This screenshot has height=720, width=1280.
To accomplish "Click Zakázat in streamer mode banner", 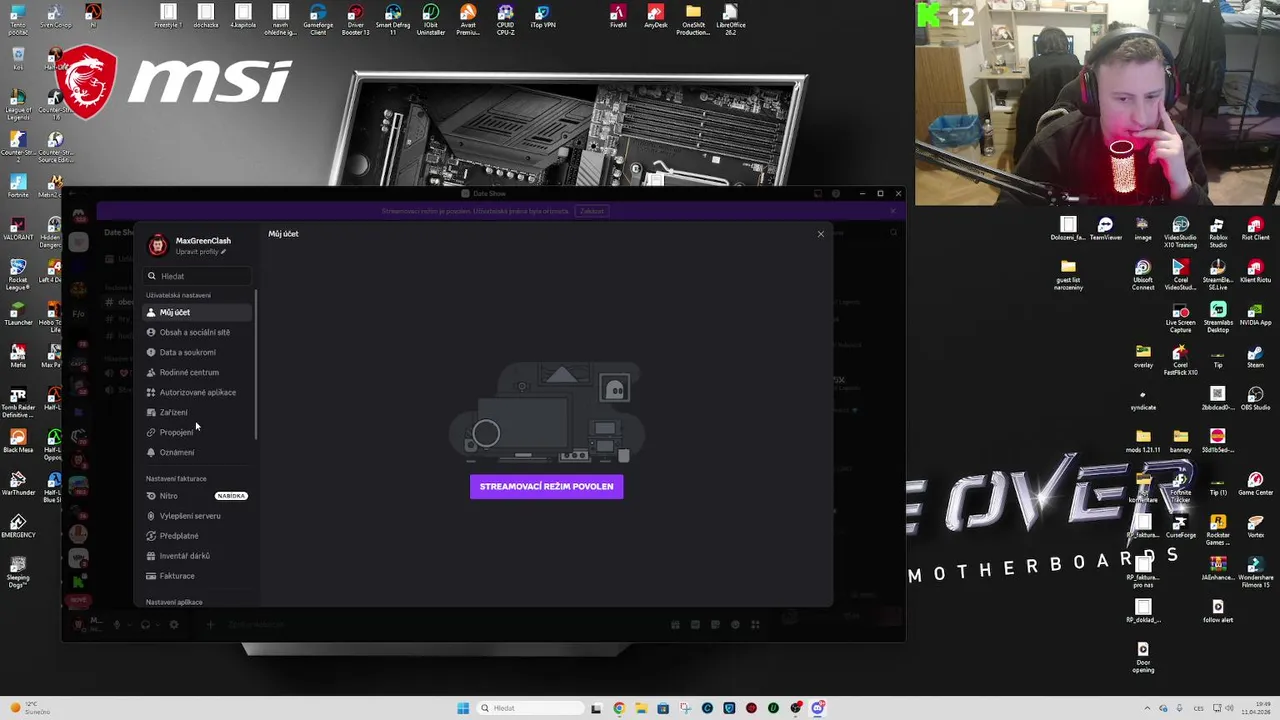I will point(591,211).
